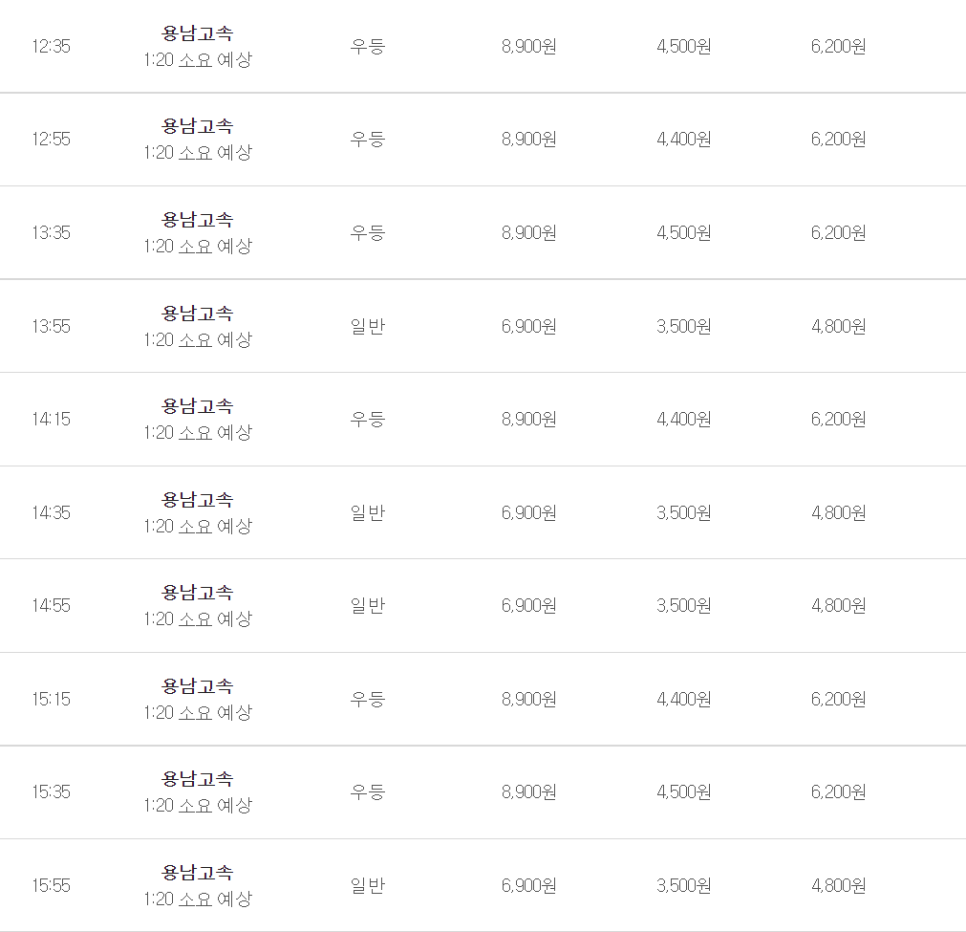Click 일반 grade in 14:35 row

[368, 513]
